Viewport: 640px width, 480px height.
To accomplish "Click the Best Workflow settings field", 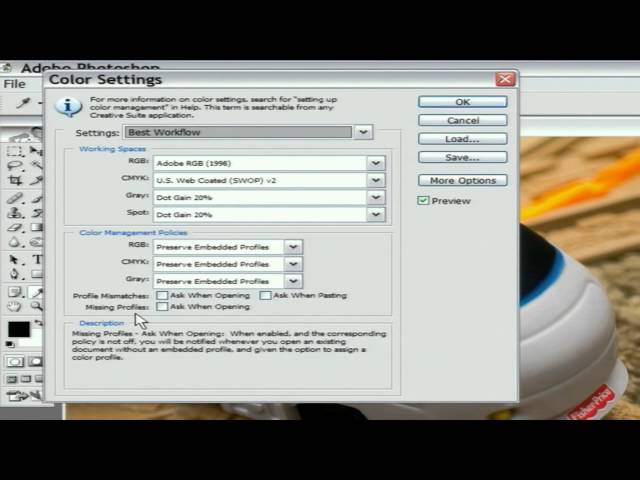I will pos(238,132).
